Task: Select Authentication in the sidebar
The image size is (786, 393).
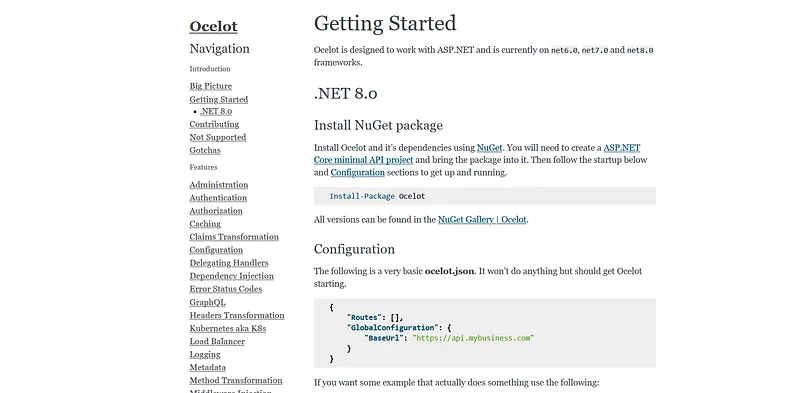Action: pos(218,198)
